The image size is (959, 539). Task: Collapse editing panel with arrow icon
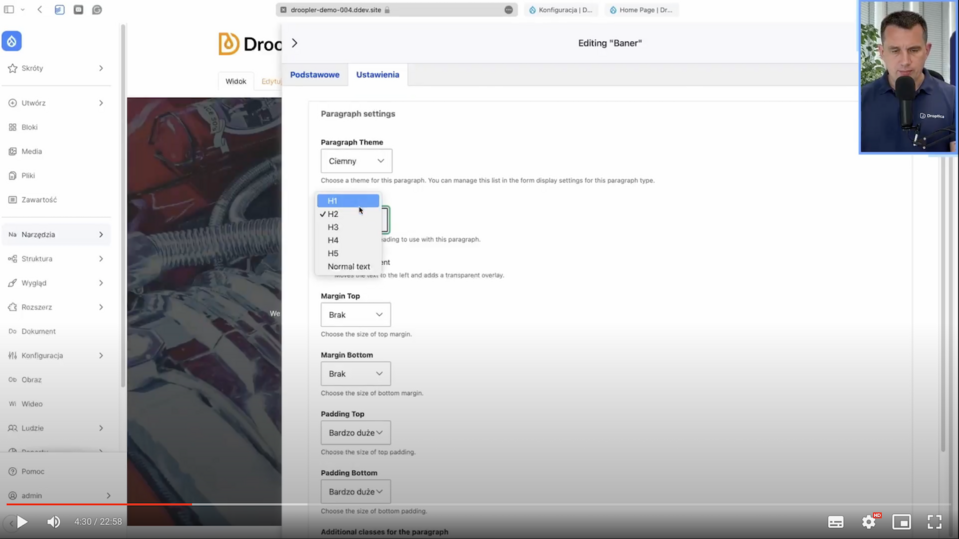click(295, 43)
